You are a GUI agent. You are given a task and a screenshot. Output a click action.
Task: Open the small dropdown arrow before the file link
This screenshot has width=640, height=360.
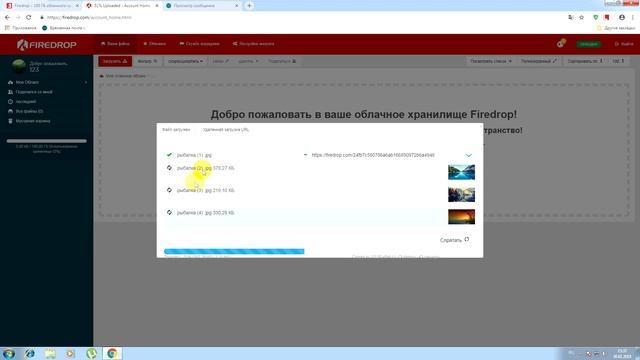pos(305,155)
